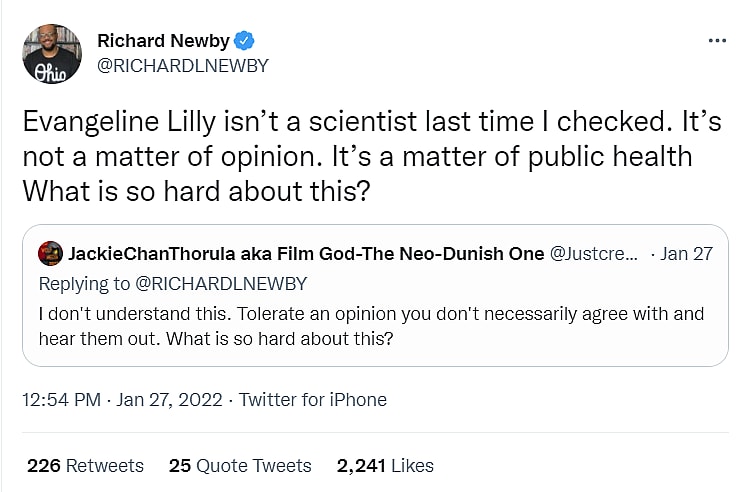Open the Richard Newby display name link

point(164,41)
